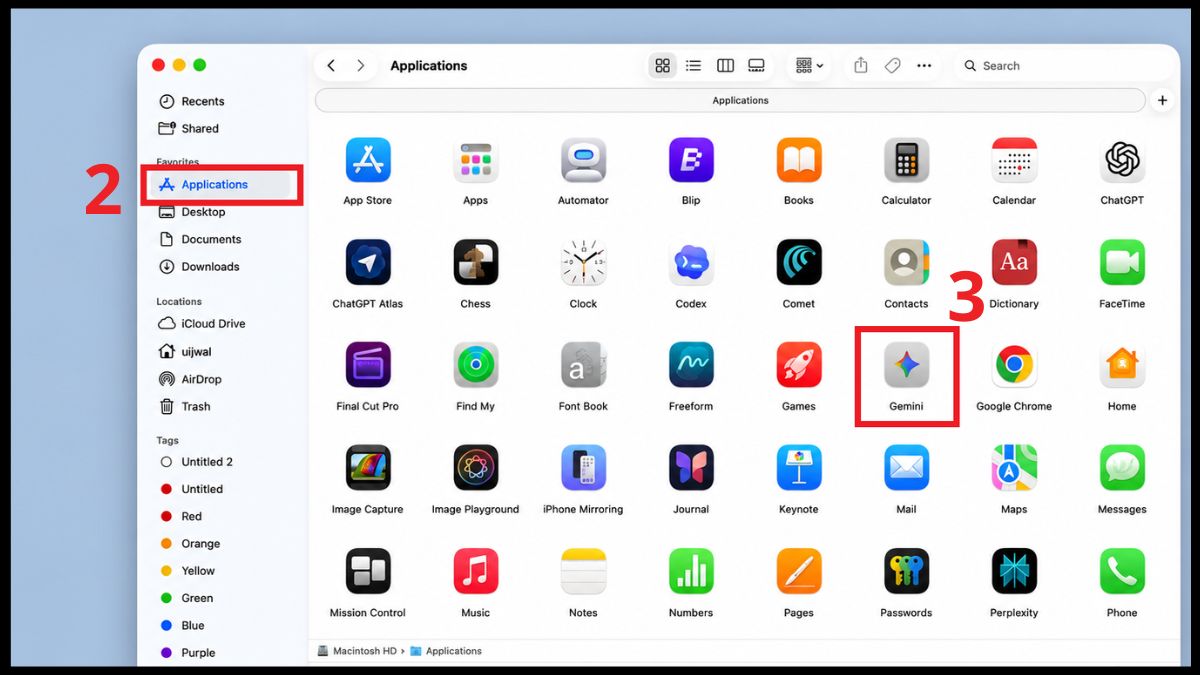
Task: Switch to gallery view
Action: coord(757,66)
